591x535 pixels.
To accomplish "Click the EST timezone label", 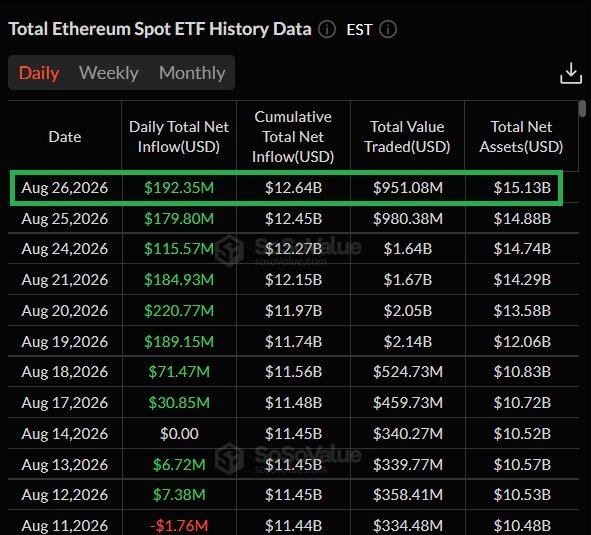I will [x=359, y=30].
